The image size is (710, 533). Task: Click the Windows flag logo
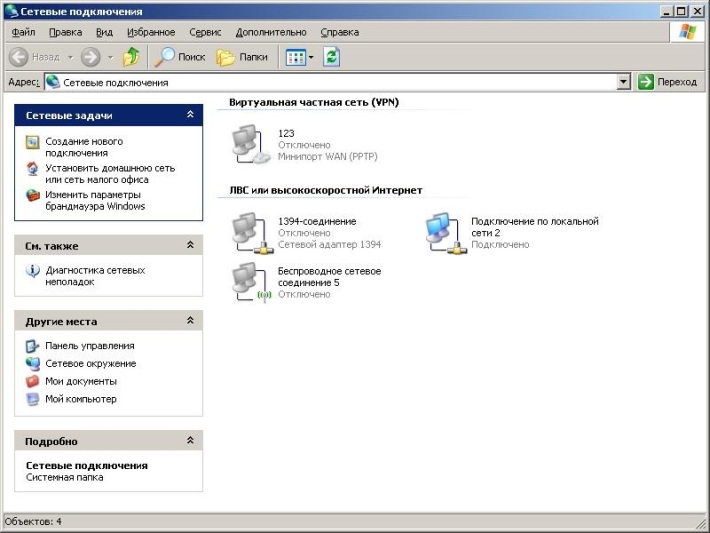coord(687,32)
